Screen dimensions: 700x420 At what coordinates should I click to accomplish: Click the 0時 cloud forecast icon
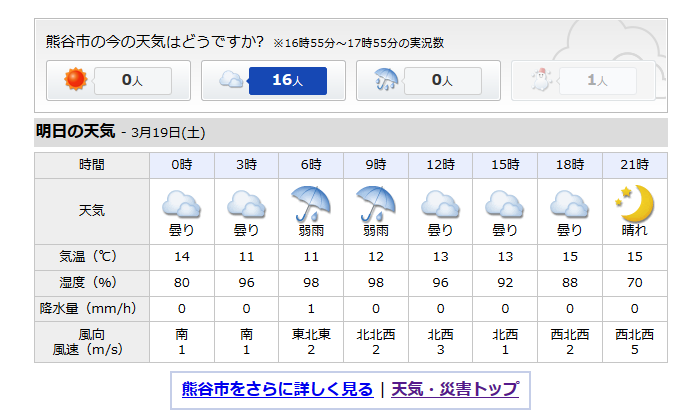click(x=181, y=204)
